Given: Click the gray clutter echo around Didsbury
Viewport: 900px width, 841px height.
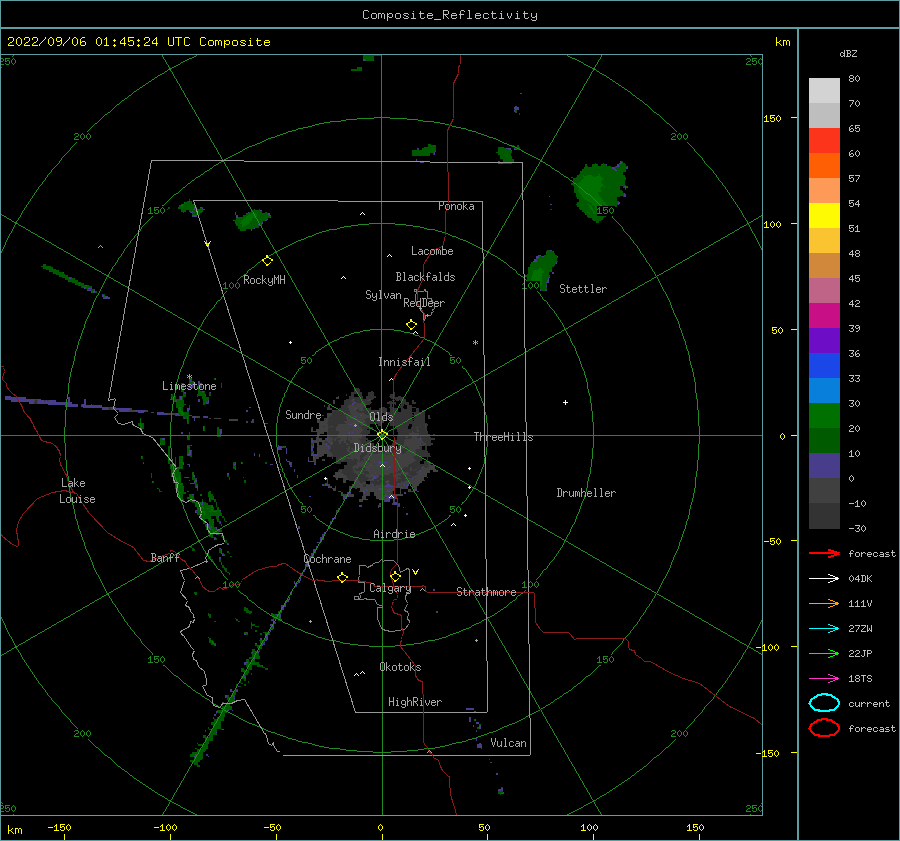Looking at the screenshot, I should point(376,447).
